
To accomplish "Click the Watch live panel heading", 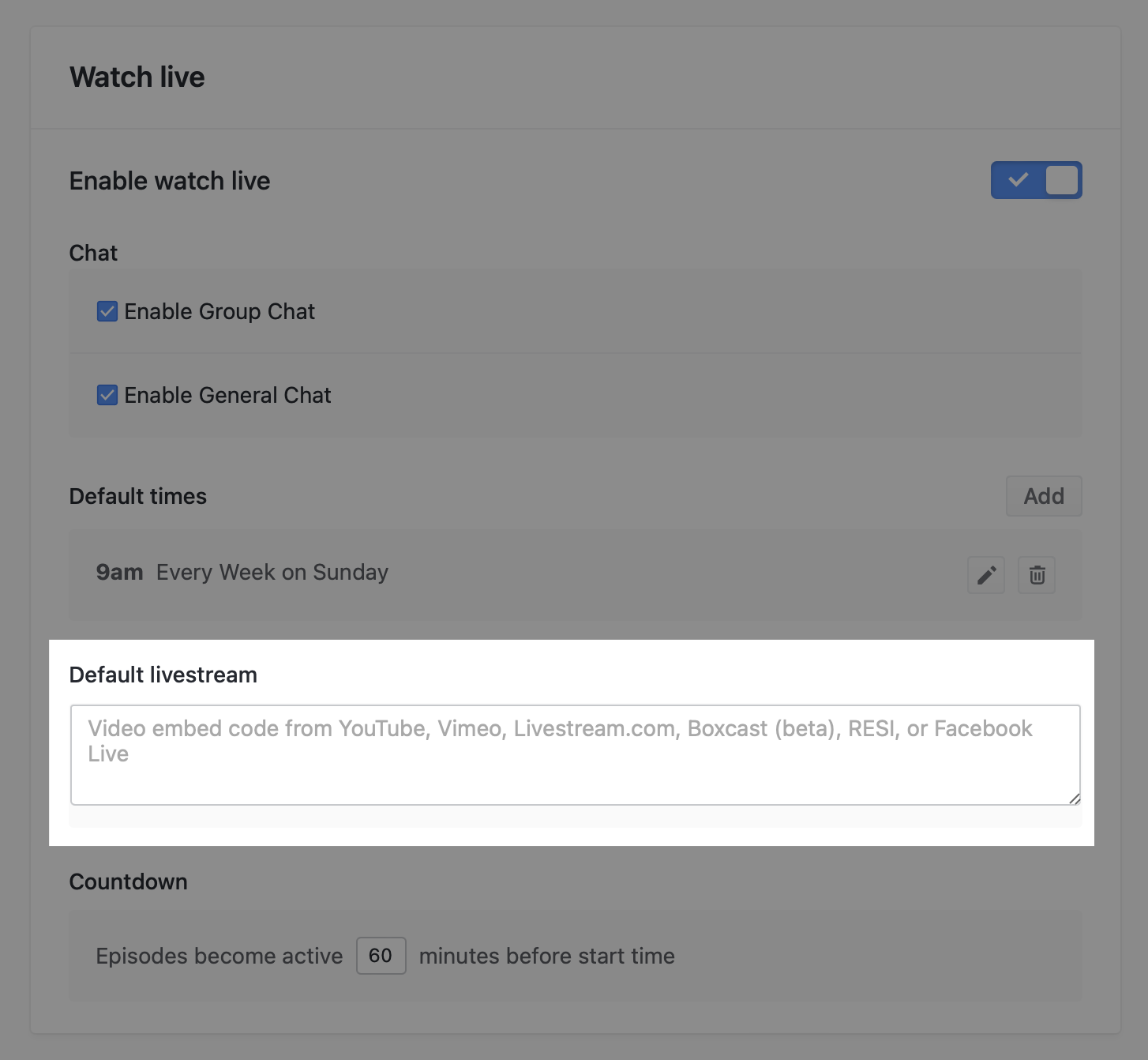I will 137,77.
